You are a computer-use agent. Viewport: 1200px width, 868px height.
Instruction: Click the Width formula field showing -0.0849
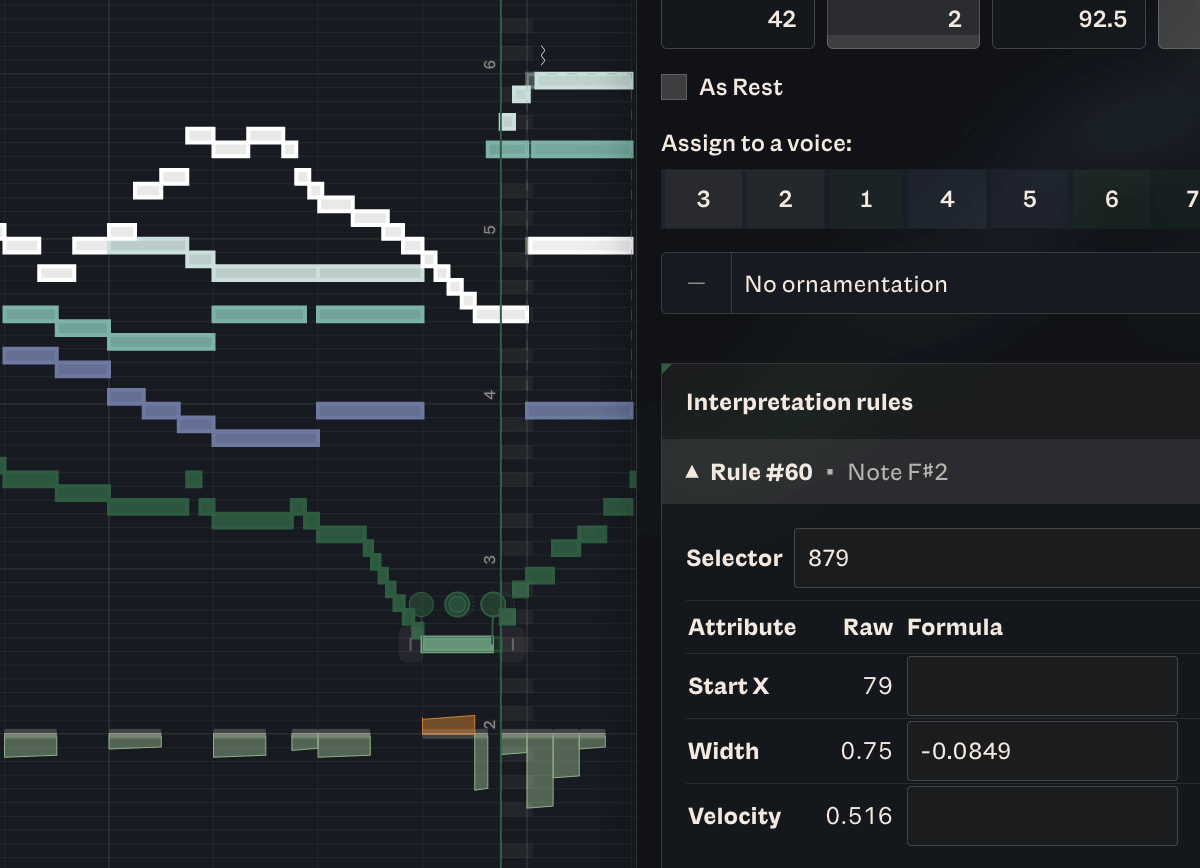click(x=1041, y=751)
